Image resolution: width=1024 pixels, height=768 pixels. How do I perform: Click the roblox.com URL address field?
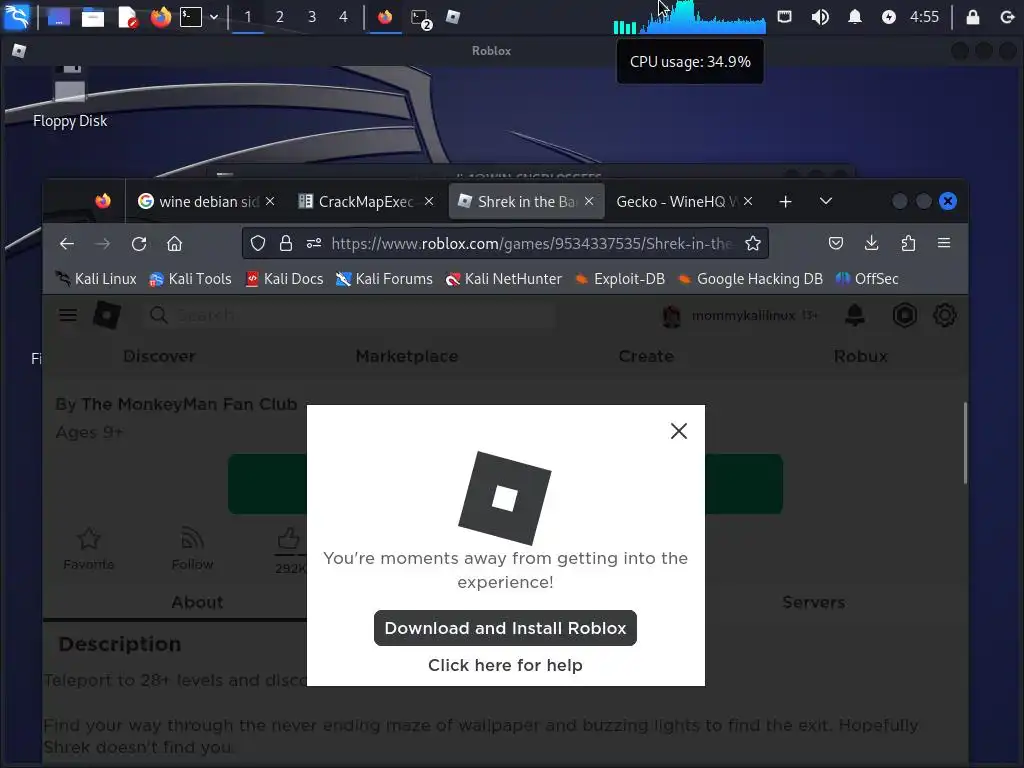point(532,244)
